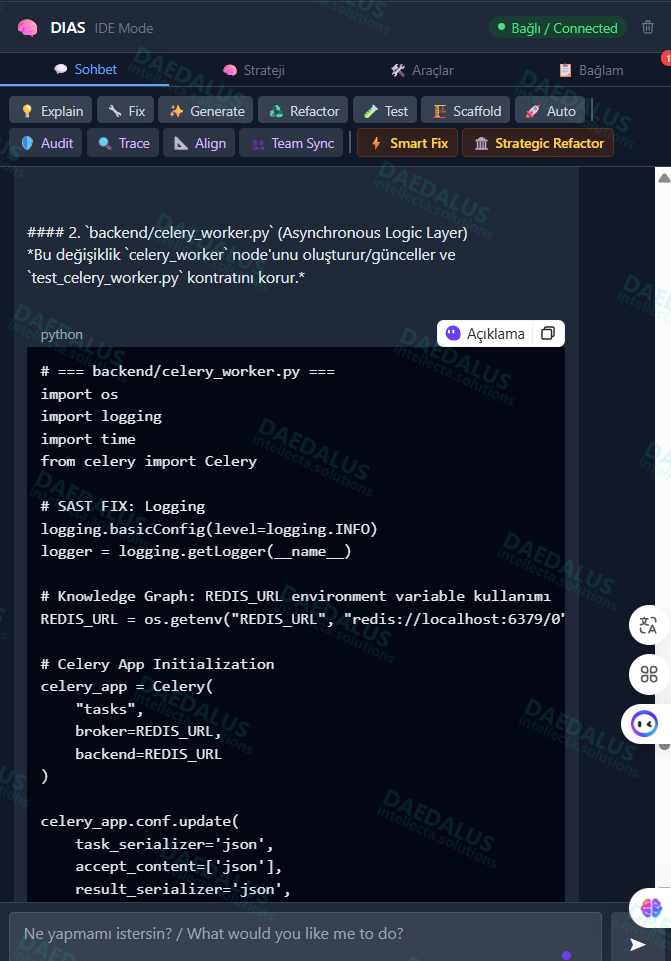
Task: Click the Scaffold button
Action: 466,111
